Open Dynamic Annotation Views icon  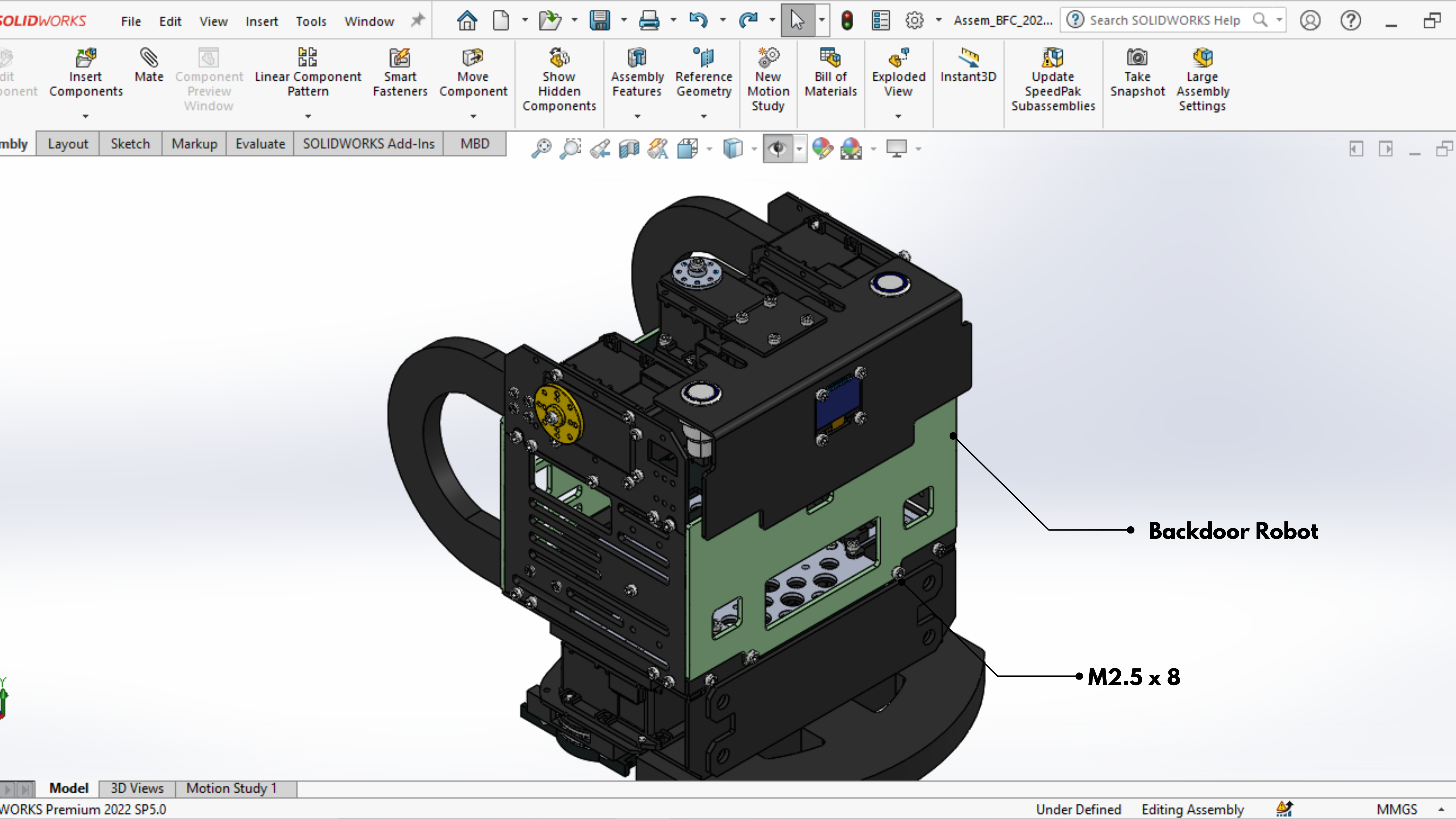coord(658,149)
